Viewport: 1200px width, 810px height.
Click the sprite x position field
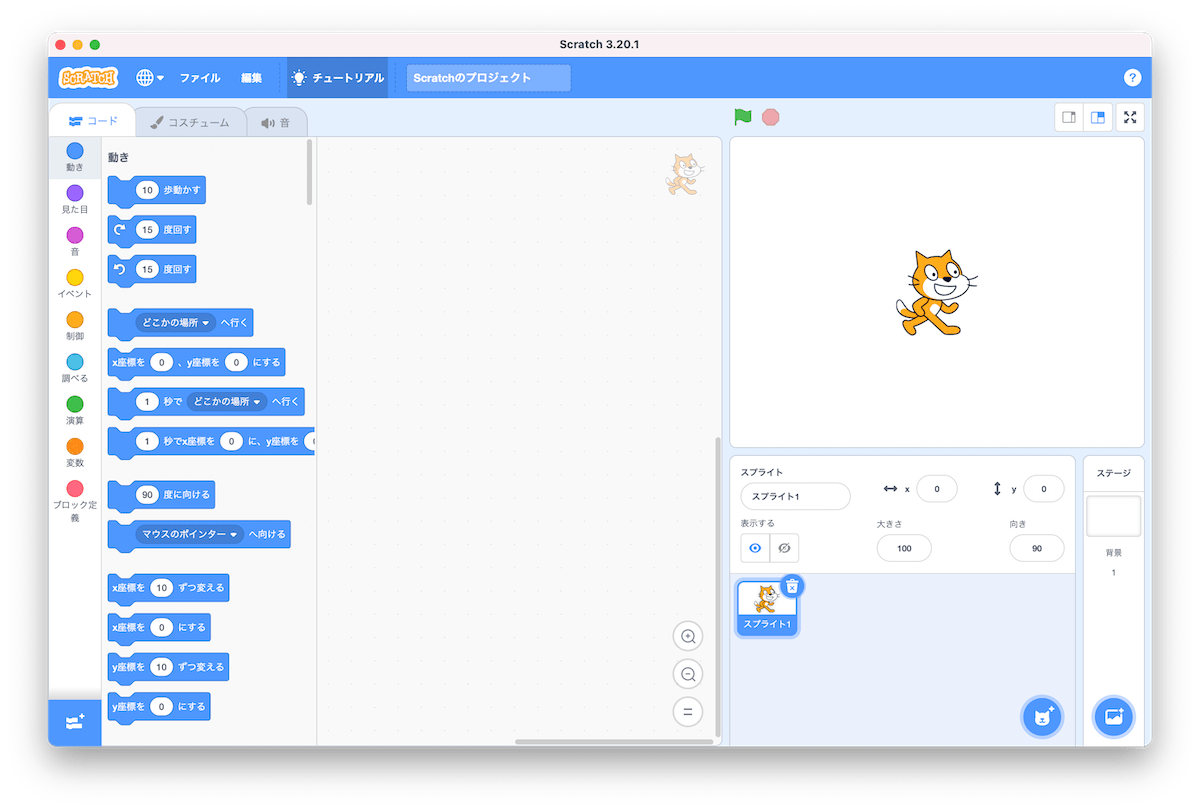pyautogui.click(x=936, y=489)
